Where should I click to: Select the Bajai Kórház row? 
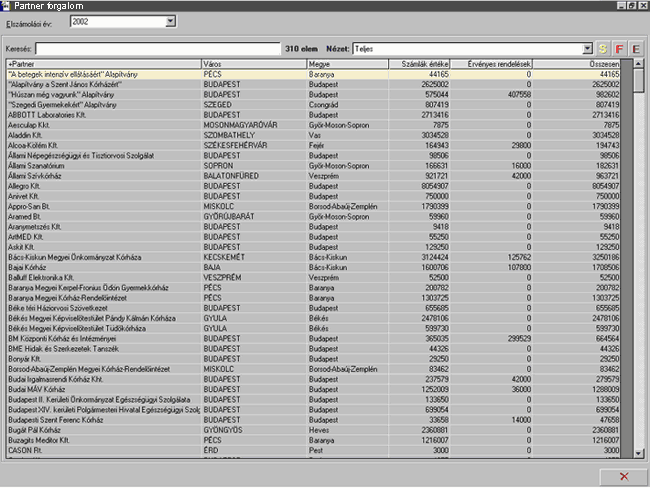pyautogui.click(x=313, y=267)
